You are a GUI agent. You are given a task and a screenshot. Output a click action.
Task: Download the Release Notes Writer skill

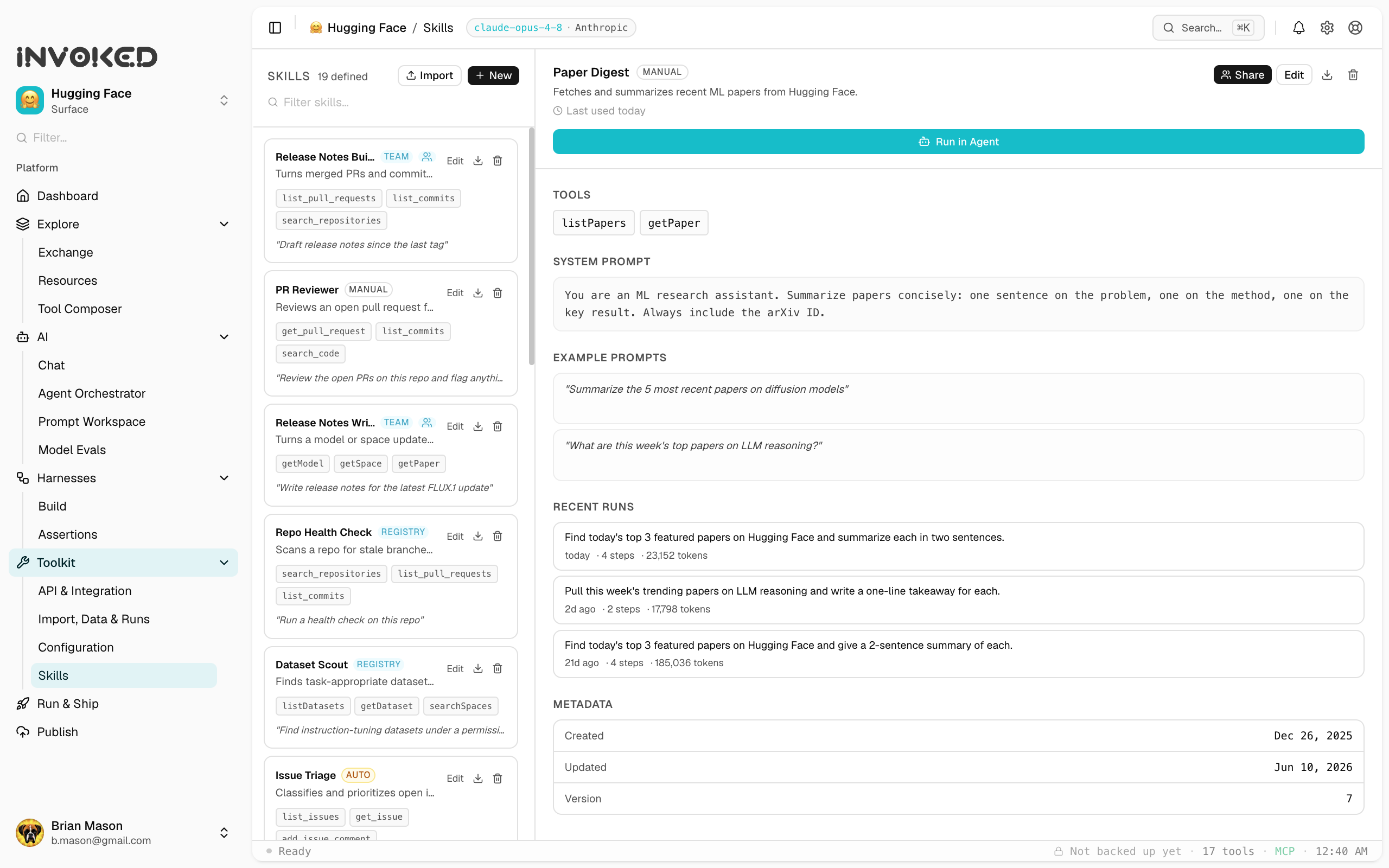(x=477, y=426)
